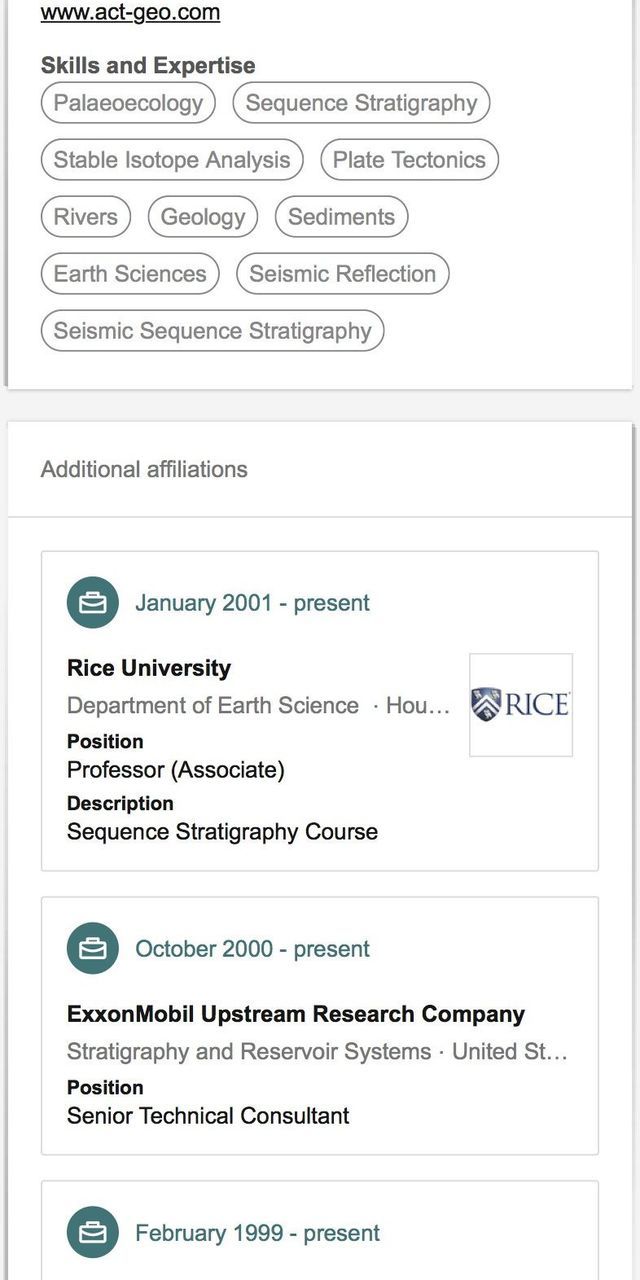The height and width of the screenshot is (1280, 640).
Task: Open the Earth Sciences skill tag
Action: tap(130, 274)
